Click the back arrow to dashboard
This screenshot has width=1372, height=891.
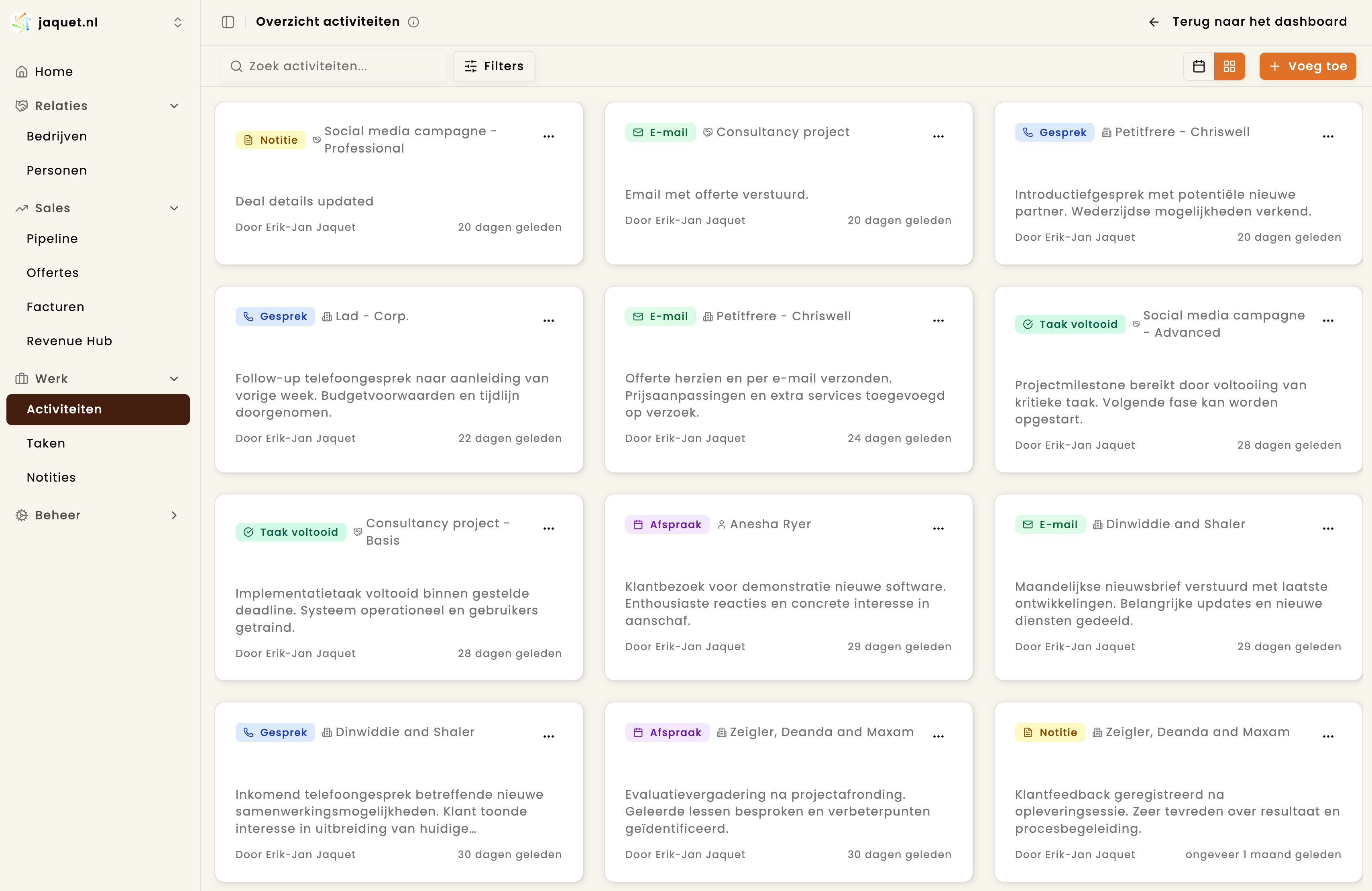(1154, 22)
